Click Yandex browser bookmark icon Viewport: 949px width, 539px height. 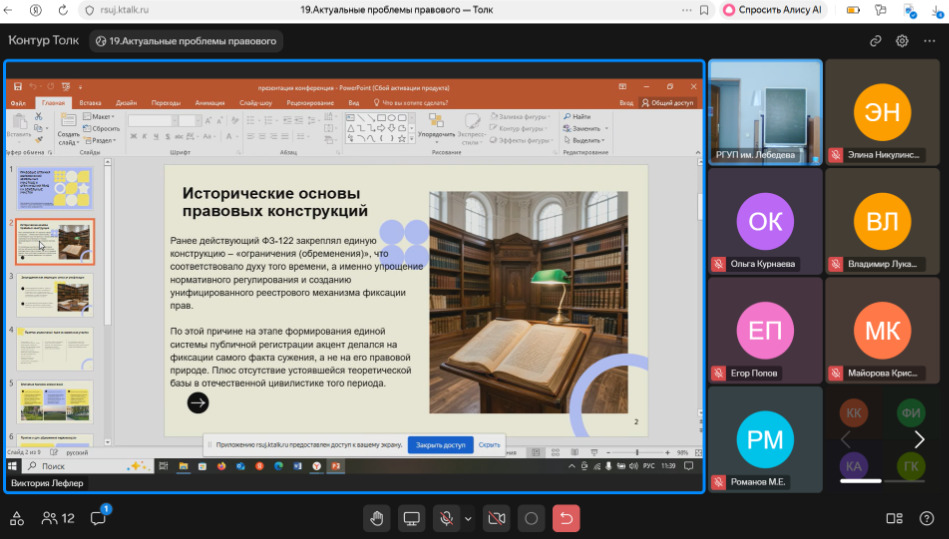pos(704,10)
